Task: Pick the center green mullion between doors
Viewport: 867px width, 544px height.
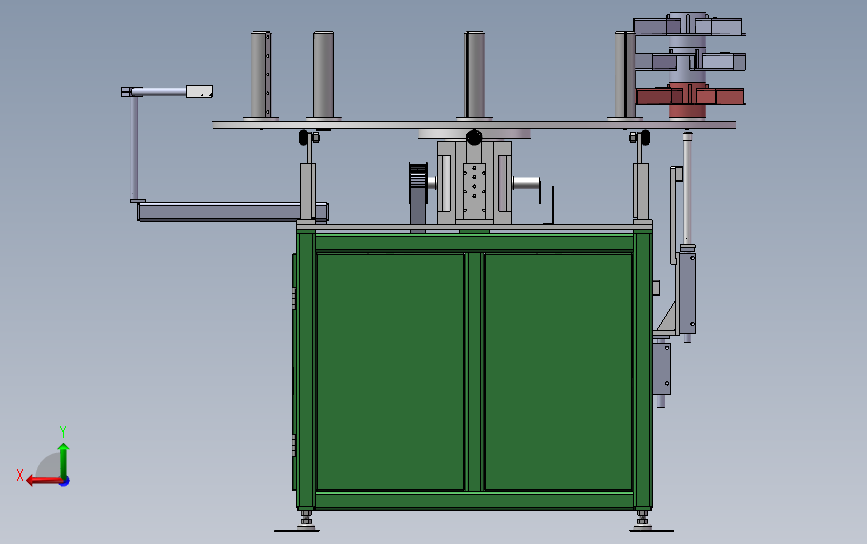Action: click(474, 372)
